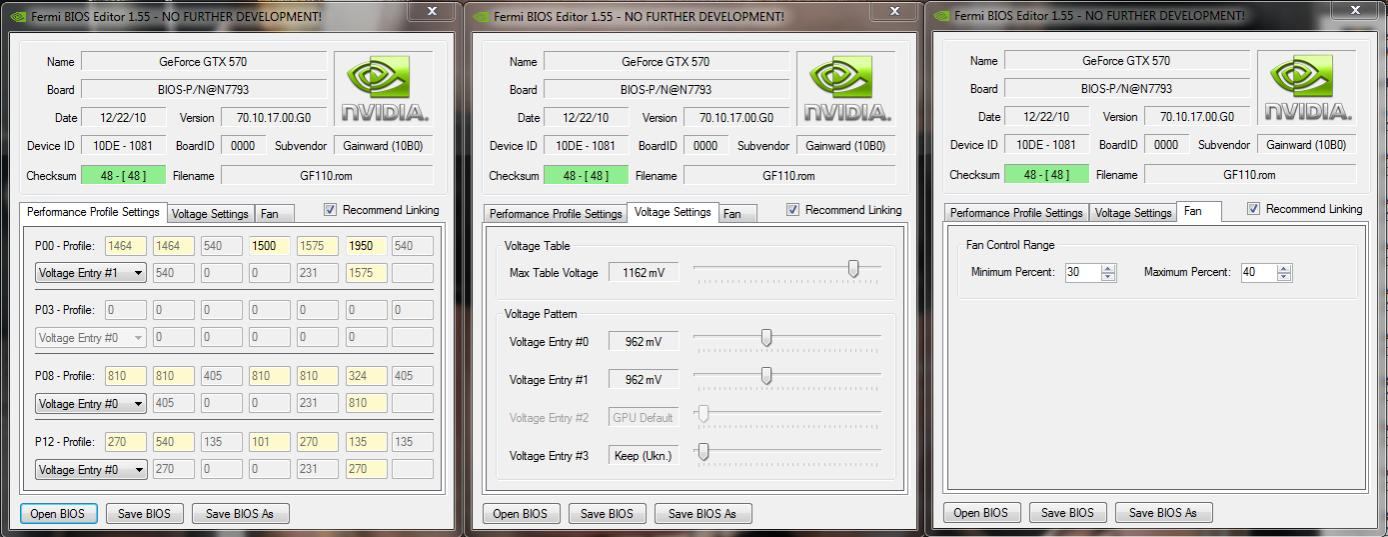This screenshot has width=1388, height=537.
Task: Click the Name field in the middle window
Action: (666, 62)
